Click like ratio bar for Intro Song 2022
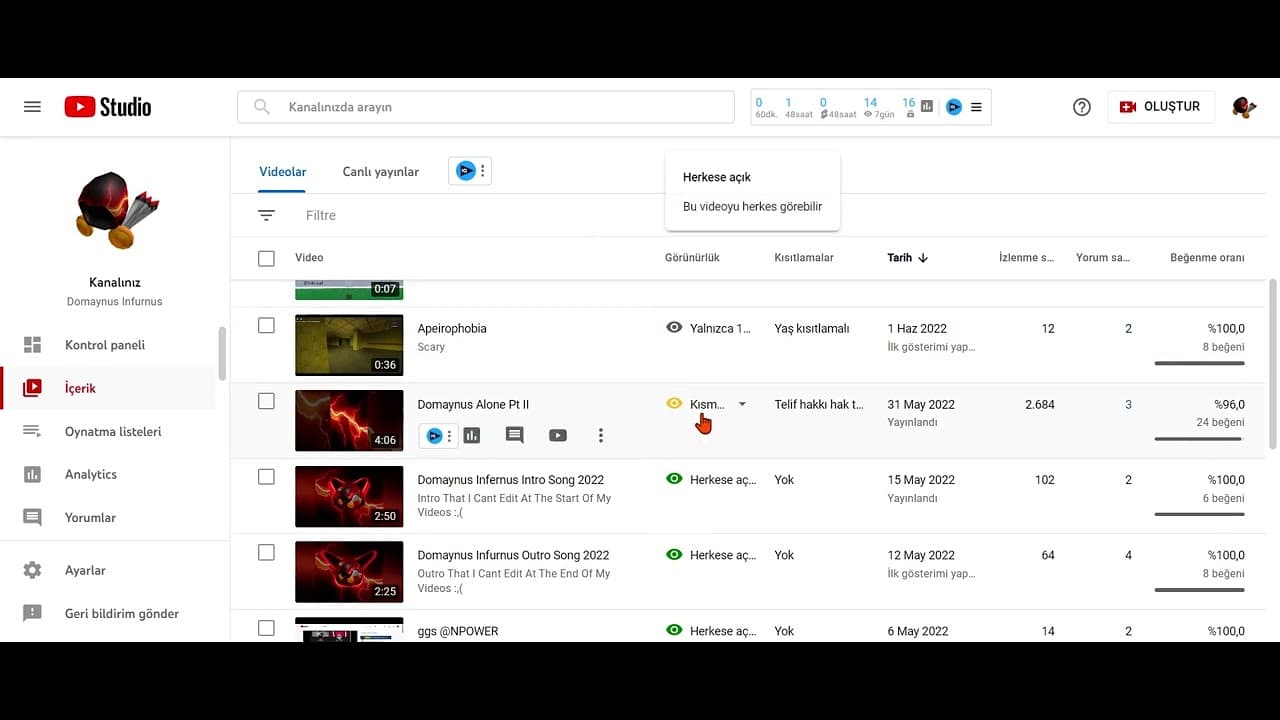 pos(1199,514)
